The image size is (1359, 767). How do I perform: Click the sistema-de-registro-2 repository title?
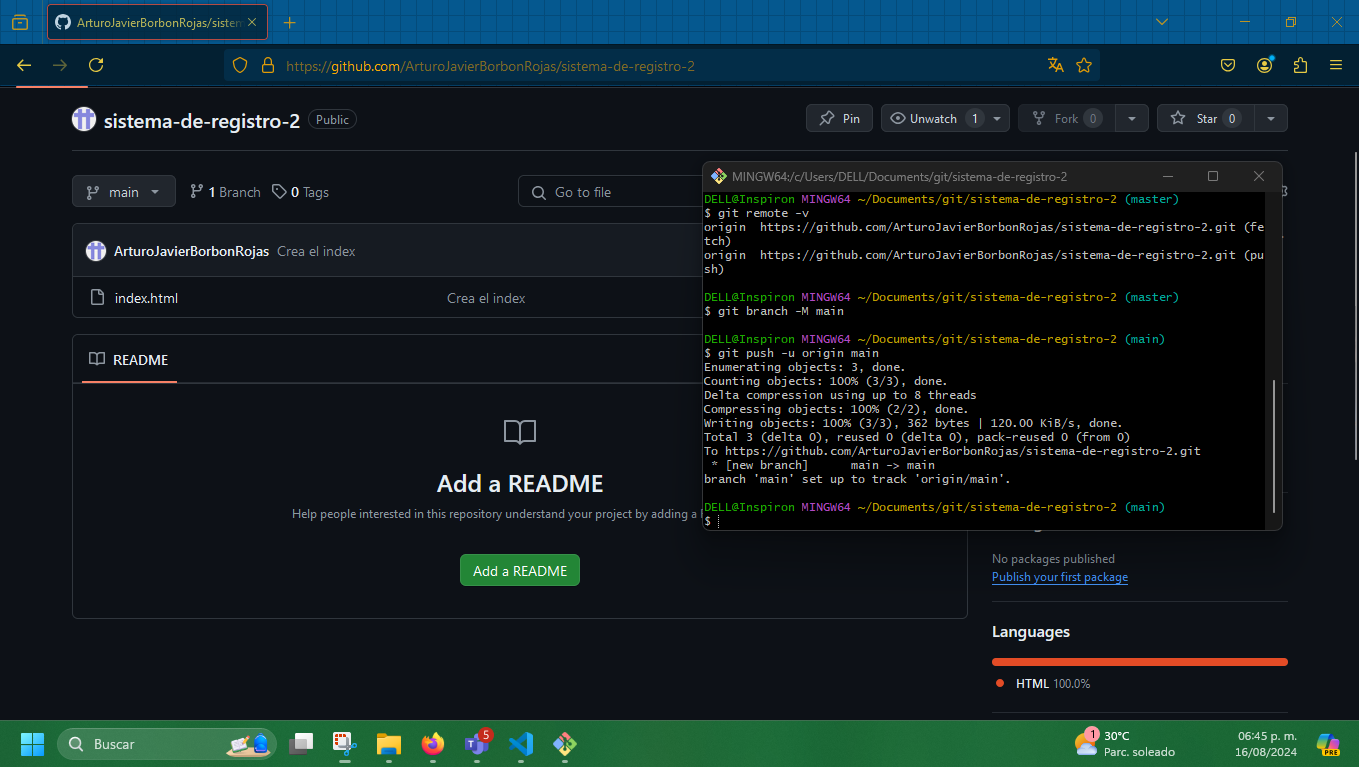[x=202, y=120]
